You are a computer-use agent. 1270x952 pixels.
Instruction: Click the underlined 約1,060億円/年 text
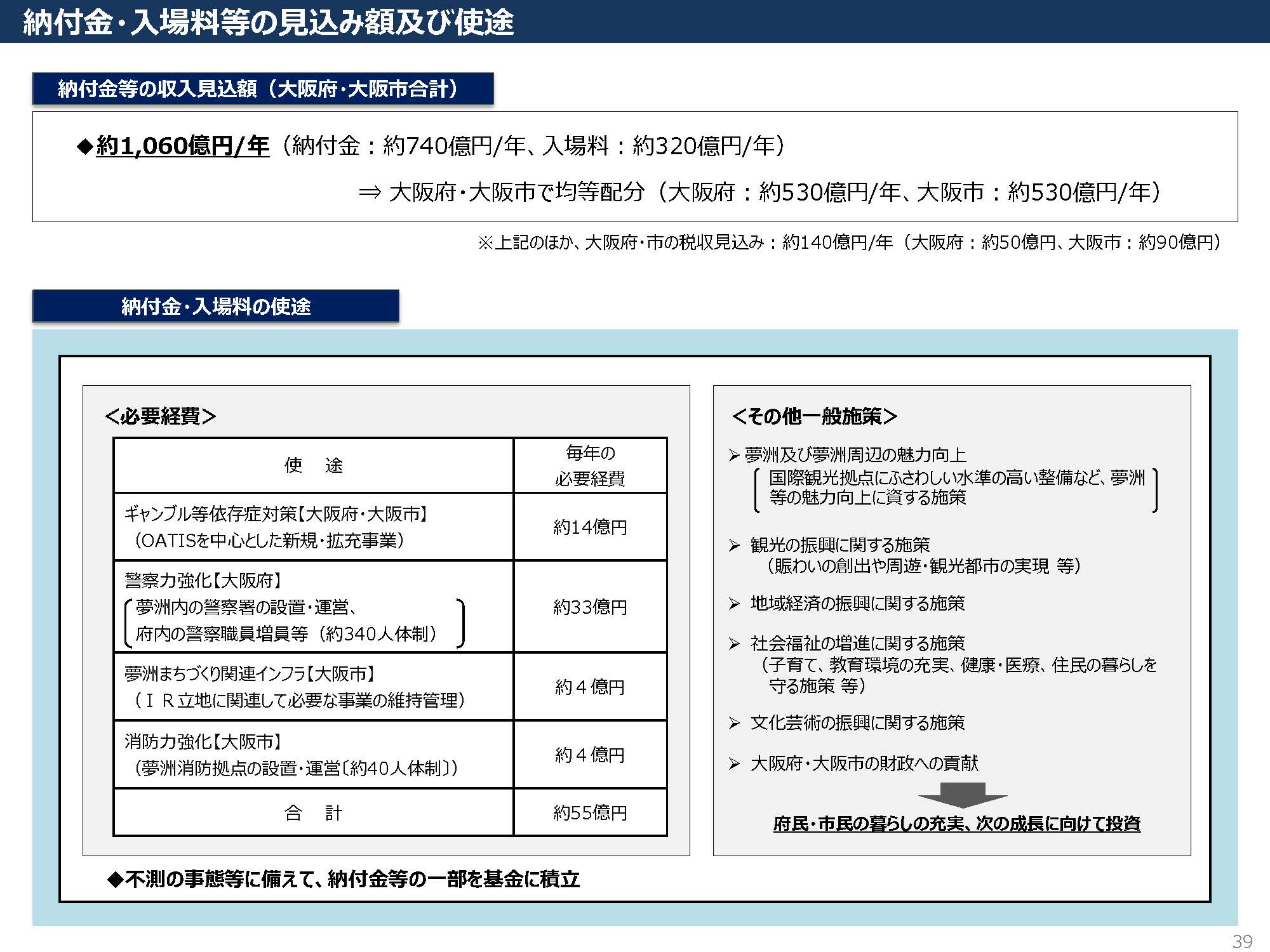coord(183,147)
